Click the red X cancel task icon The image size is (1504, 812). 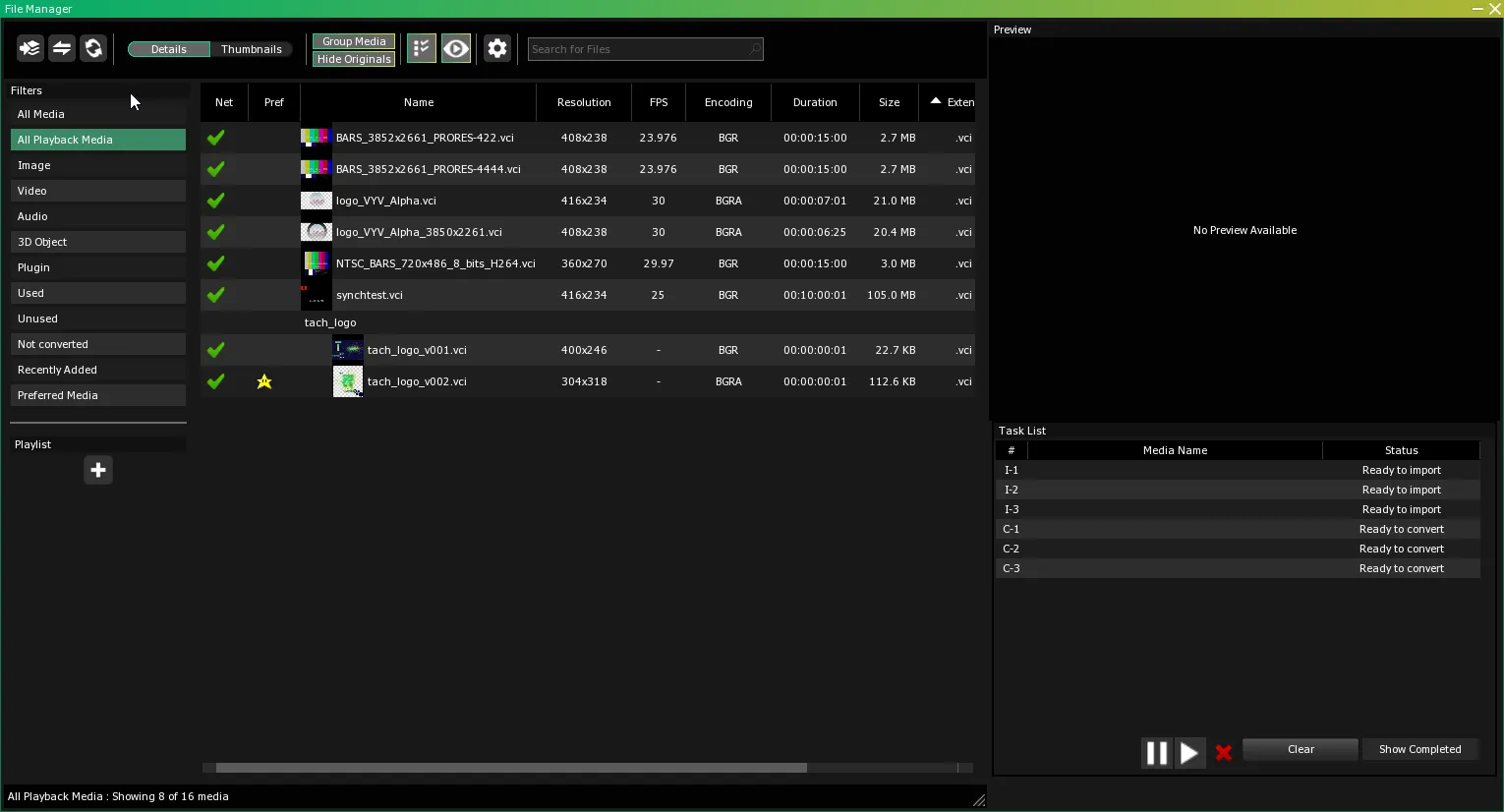point(1224,753)
